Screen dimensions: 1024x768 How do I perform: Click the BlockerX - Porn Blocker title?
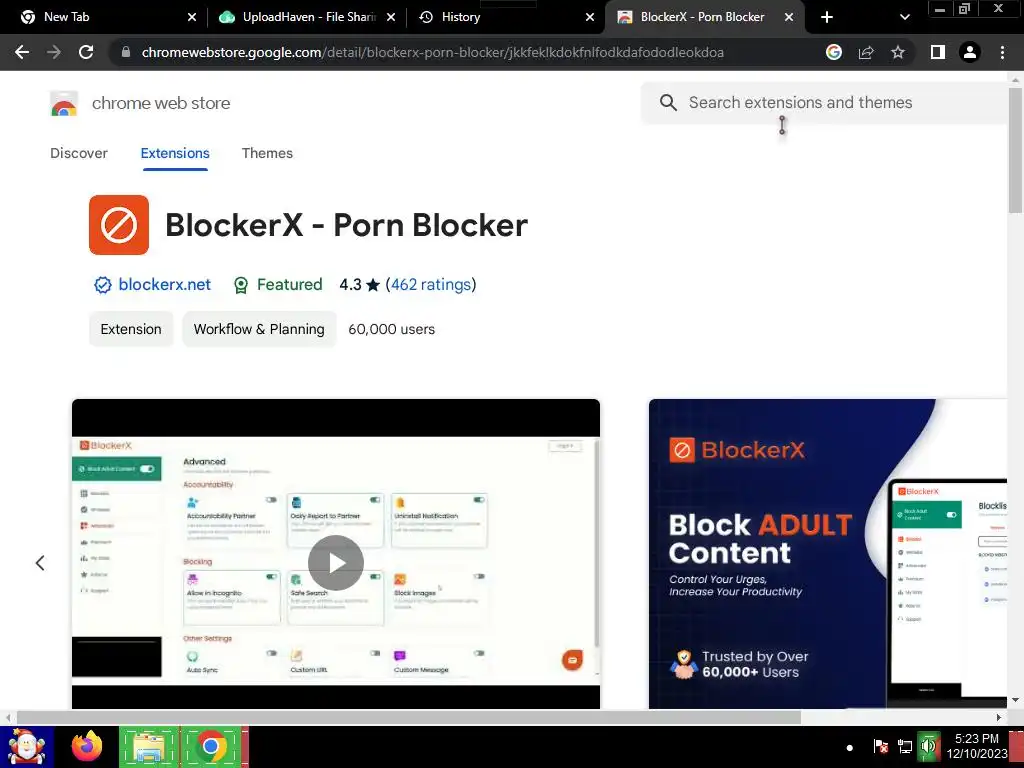pos(346,225)
